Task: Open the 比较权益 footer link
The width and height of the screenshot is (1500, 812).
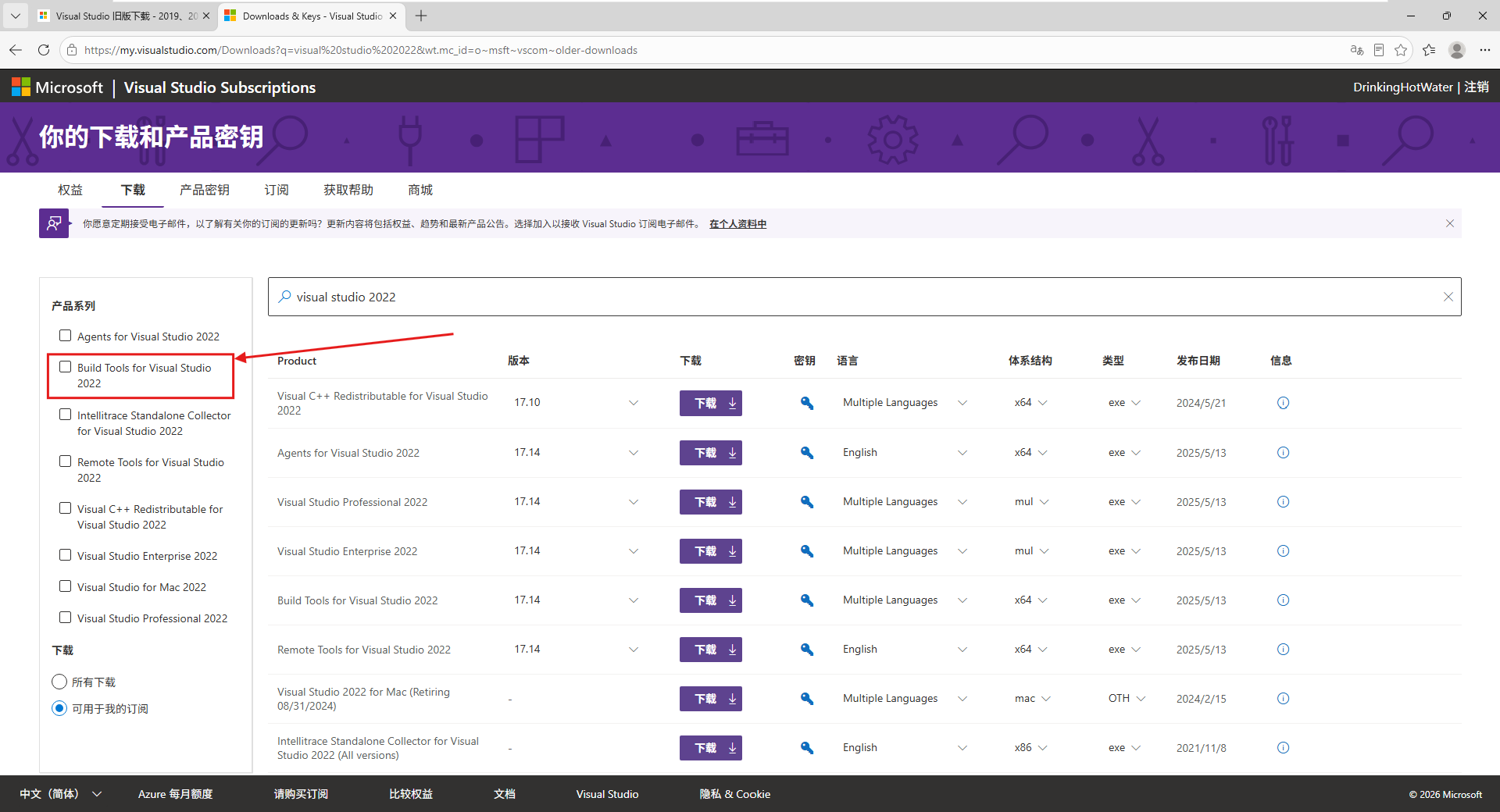Action: coord(411,794)
